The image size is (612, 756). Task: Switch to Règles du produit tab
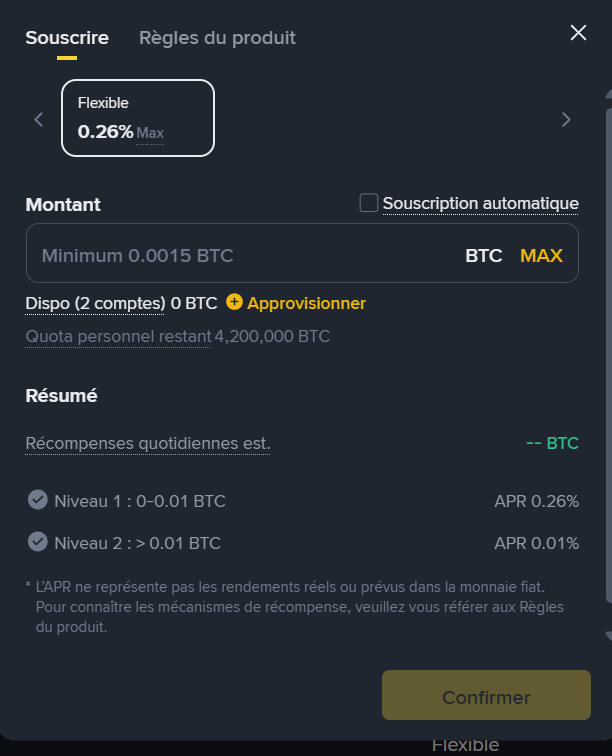(x=217, y=38)
